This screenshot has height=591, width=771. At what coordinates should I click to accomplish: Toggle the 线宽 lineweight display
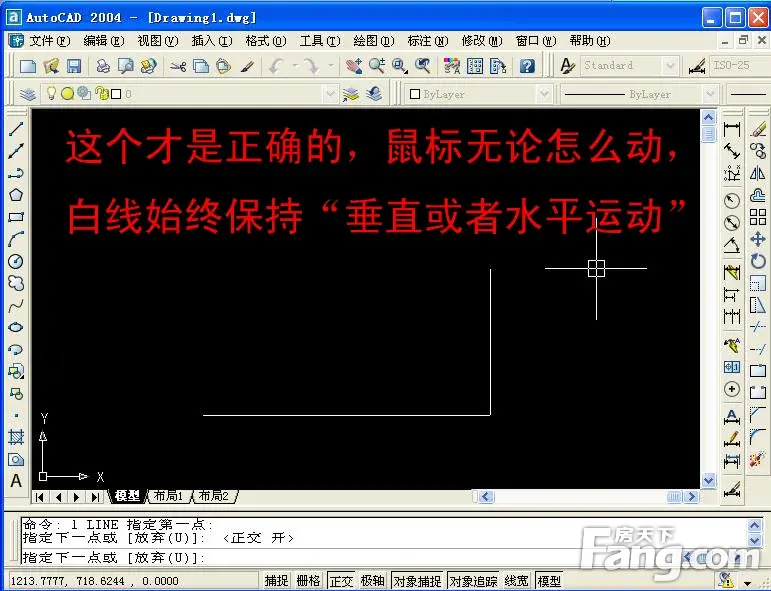[516, 581]
